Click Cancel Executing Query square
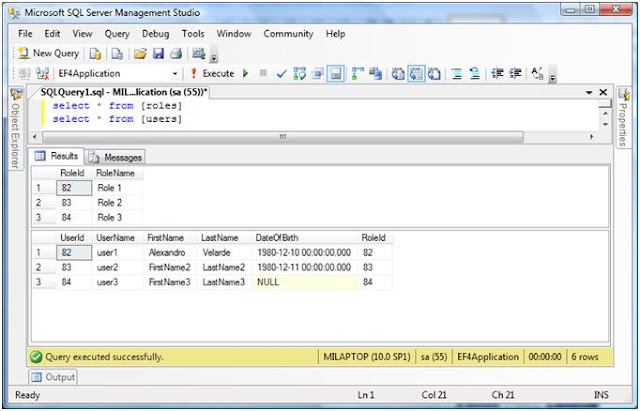This screenshot has width=640, height=411. 263,73
